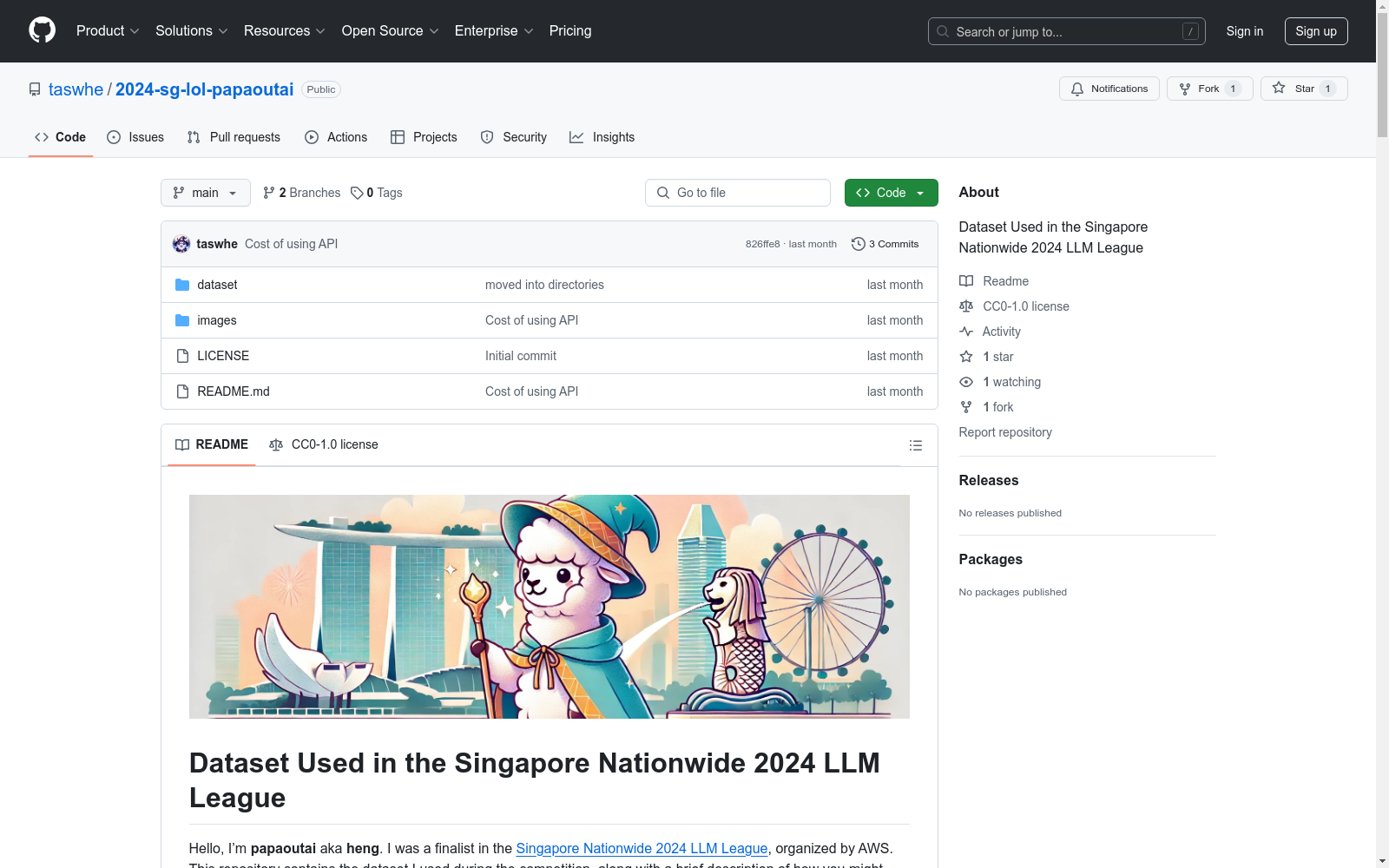The height and width of the screenshot is (868, 1389).
Task: Click the Code tab
Action: (61, 137)
